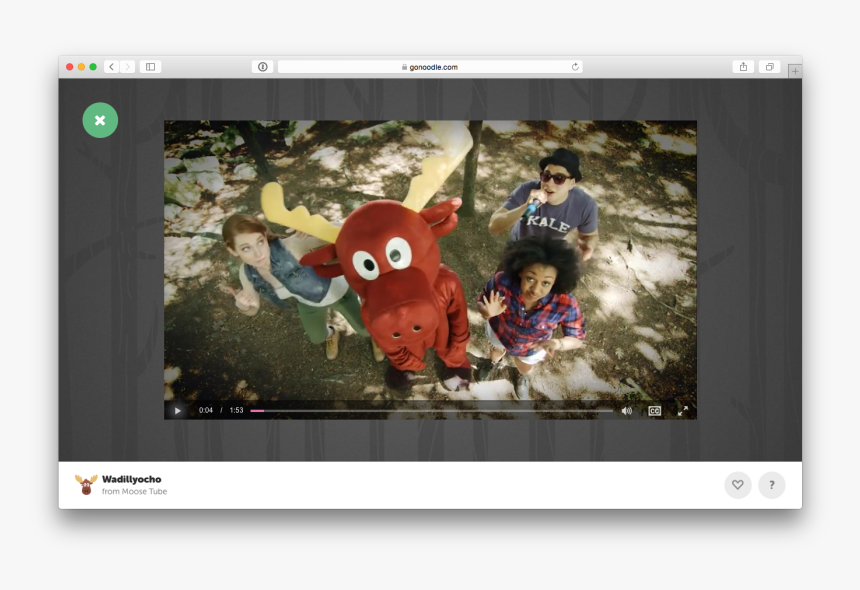Go forward in Safari
This screenshot has width=860, height=590.
click(x=127, y=67)
